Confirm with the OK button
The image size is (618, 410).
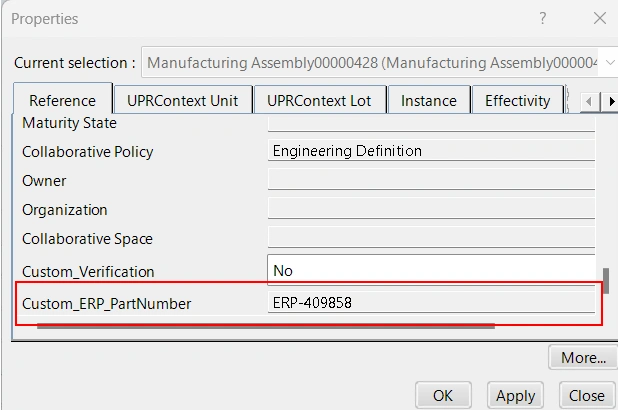[442, 395]
